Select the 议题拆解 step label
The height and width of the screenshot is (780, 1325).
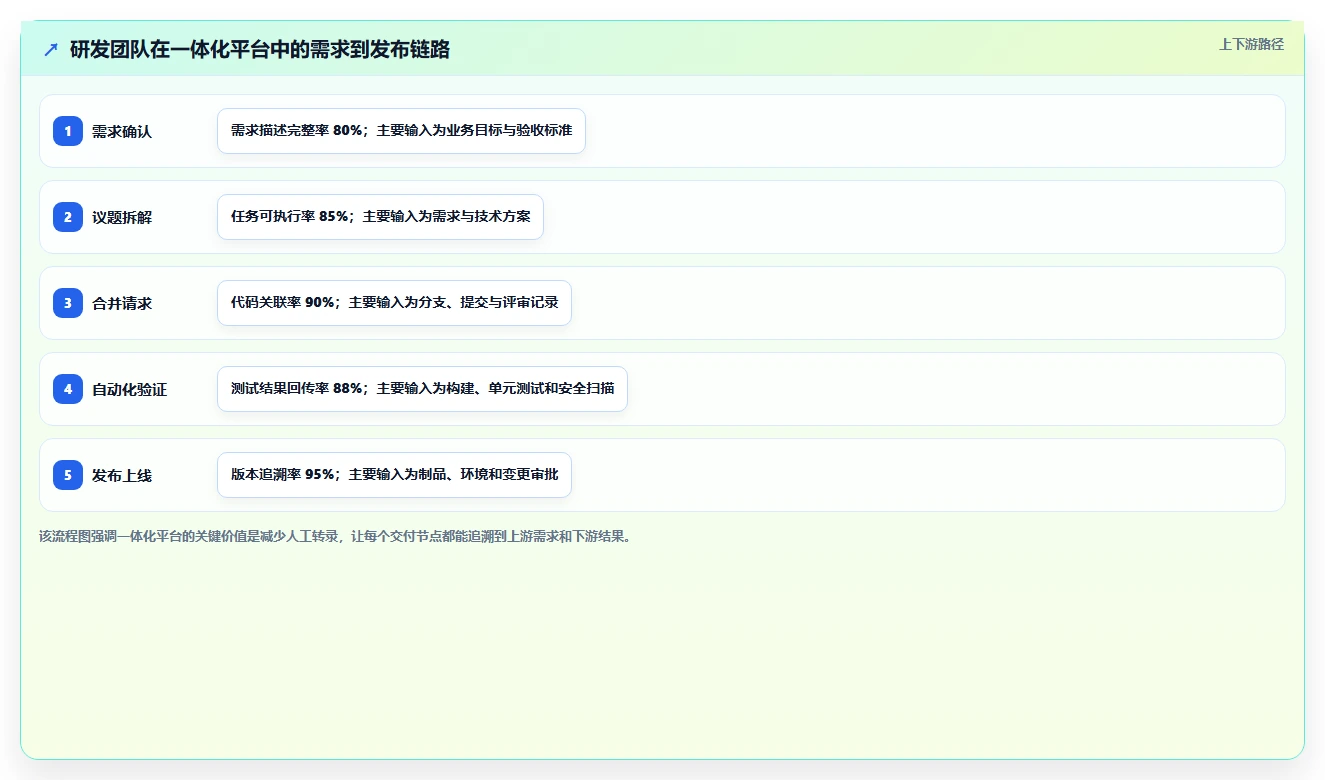click(x=122, y=217)
